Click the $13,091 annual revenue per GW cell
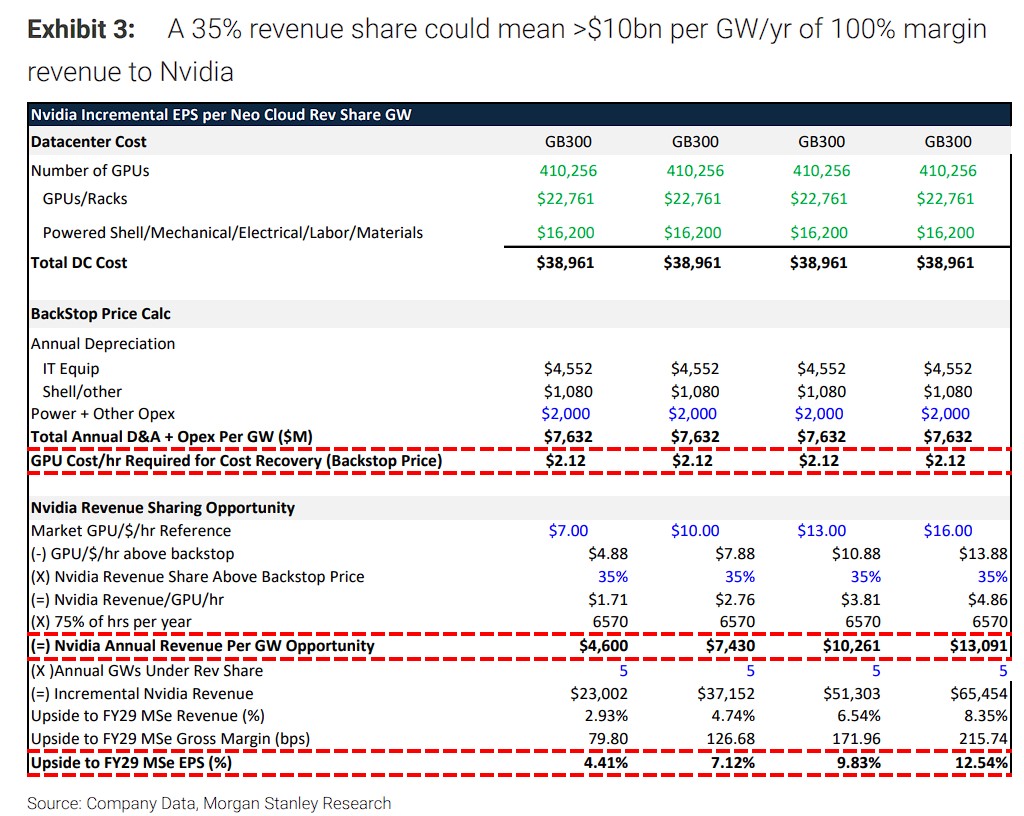 979,646
